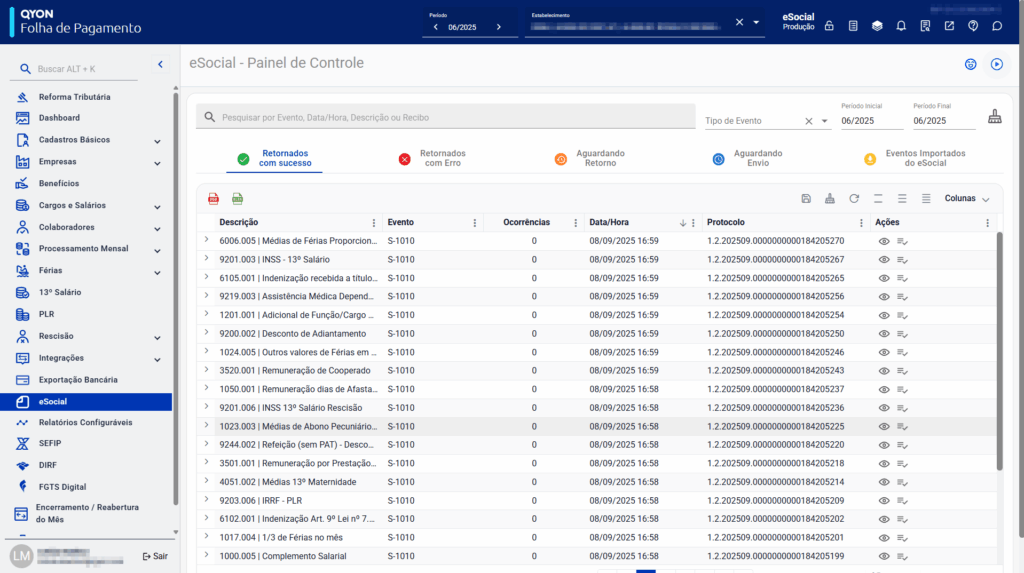Click the chat bubble icon in header

coord(997,26)
